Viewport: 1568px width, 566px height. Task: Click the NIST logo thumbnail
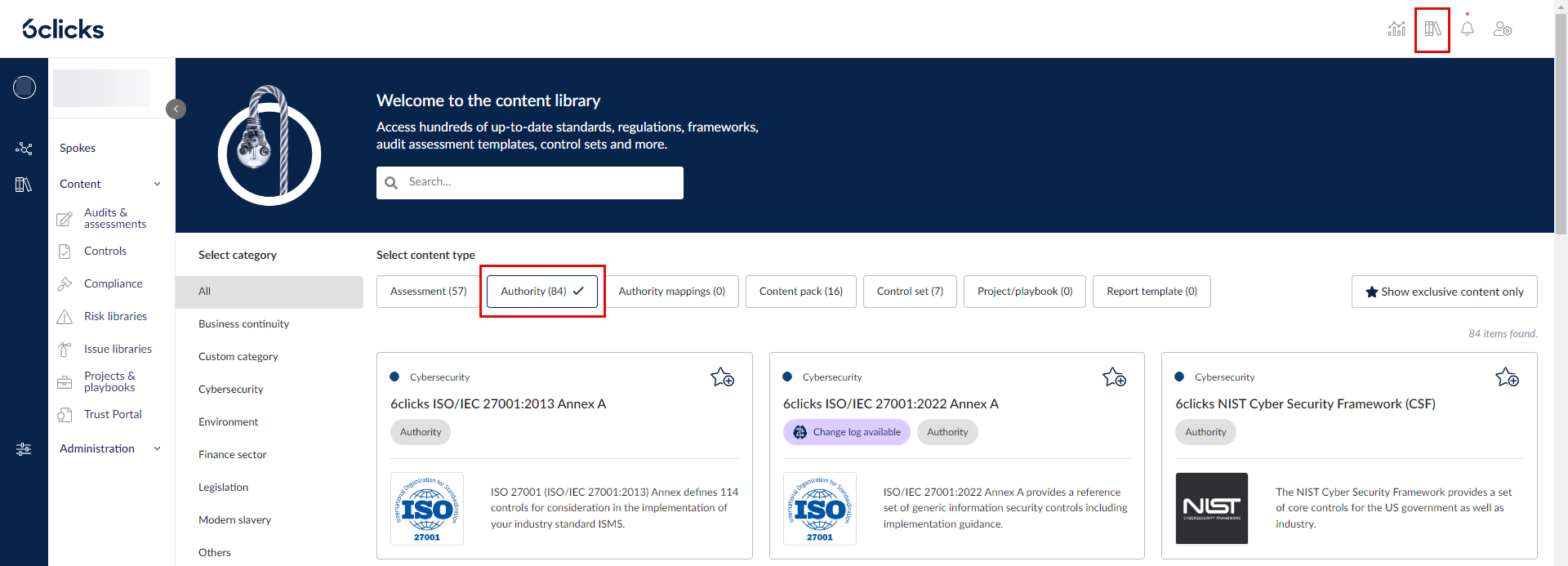pos(1212,509)
